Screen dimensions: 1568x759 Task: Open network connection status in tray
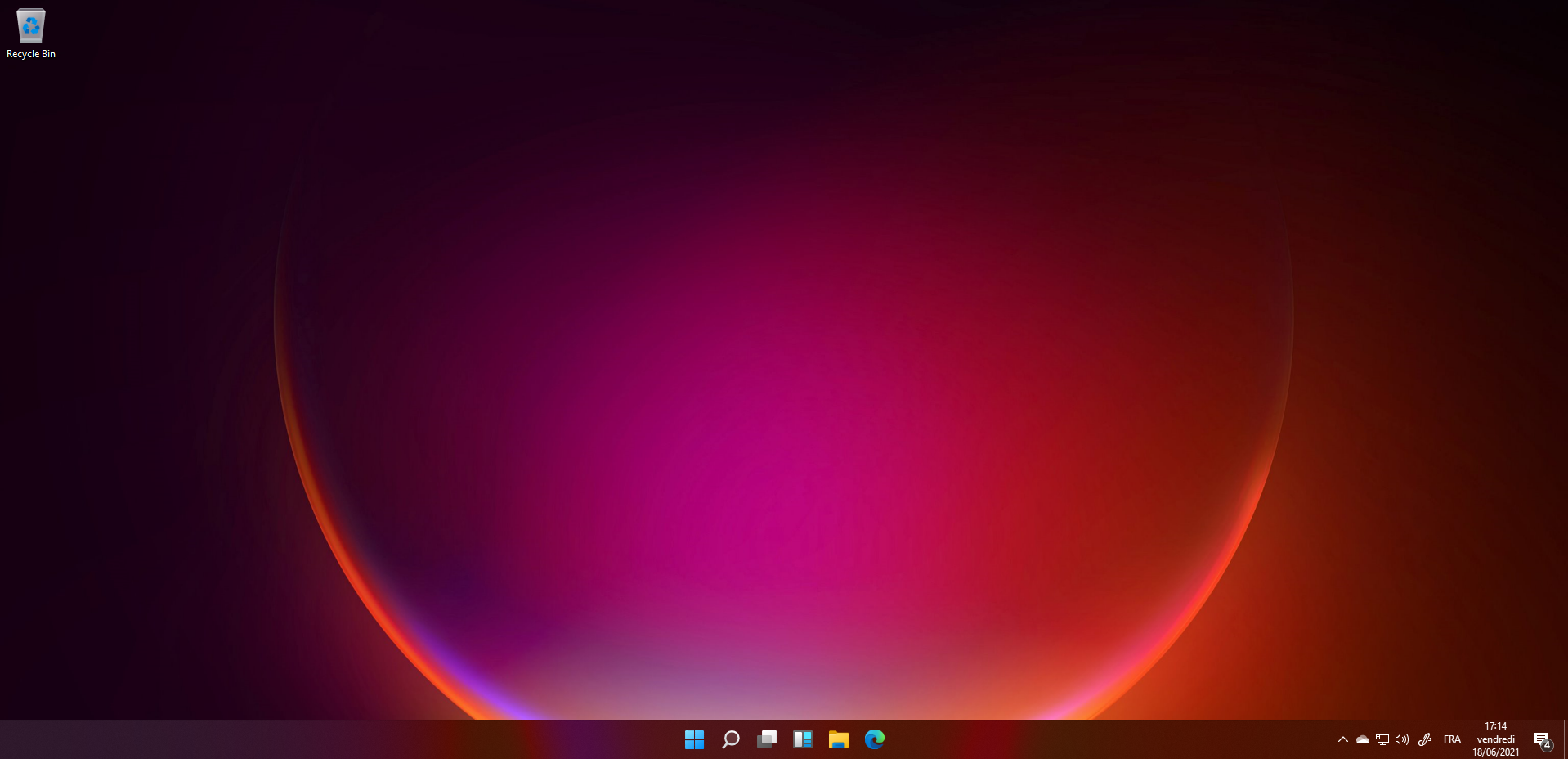click(x=1382, y=739)
